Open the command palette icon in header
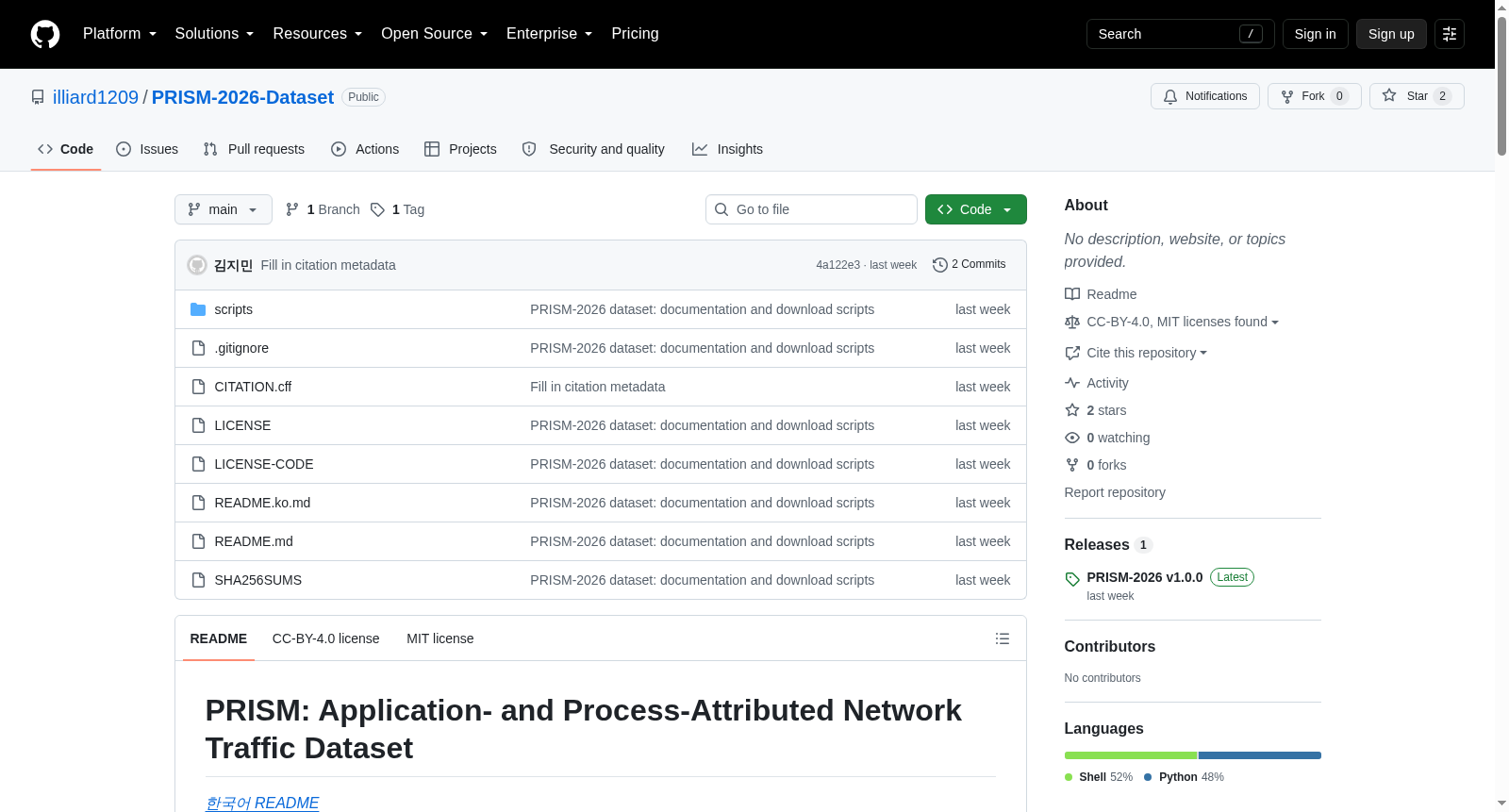 tap(1450, 34)
